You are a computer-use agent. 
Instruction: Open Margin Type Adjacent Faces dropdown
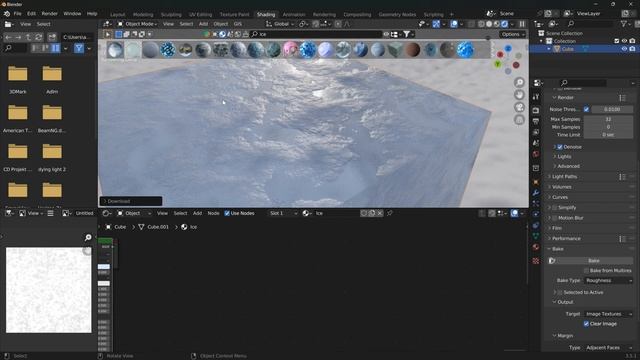pyautogui.click(x=608, y=348)
